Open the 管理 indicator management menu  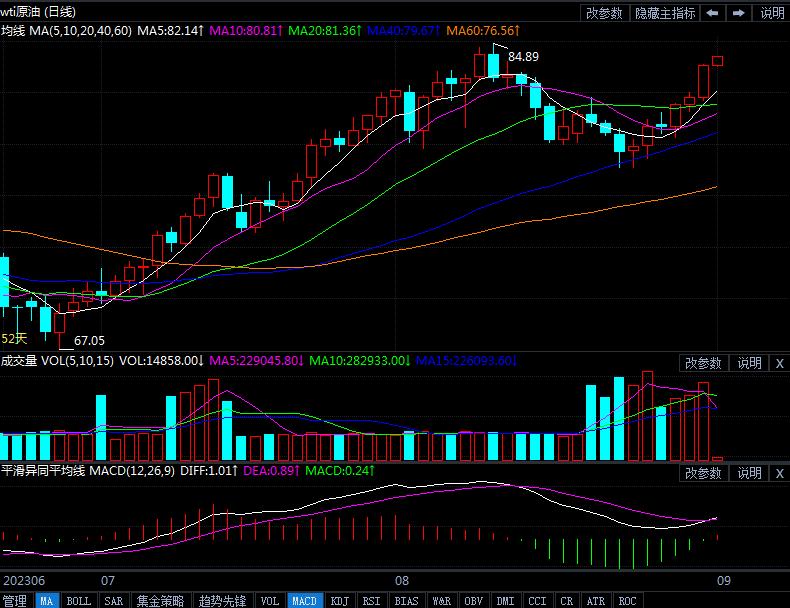(x=16, y=601)
